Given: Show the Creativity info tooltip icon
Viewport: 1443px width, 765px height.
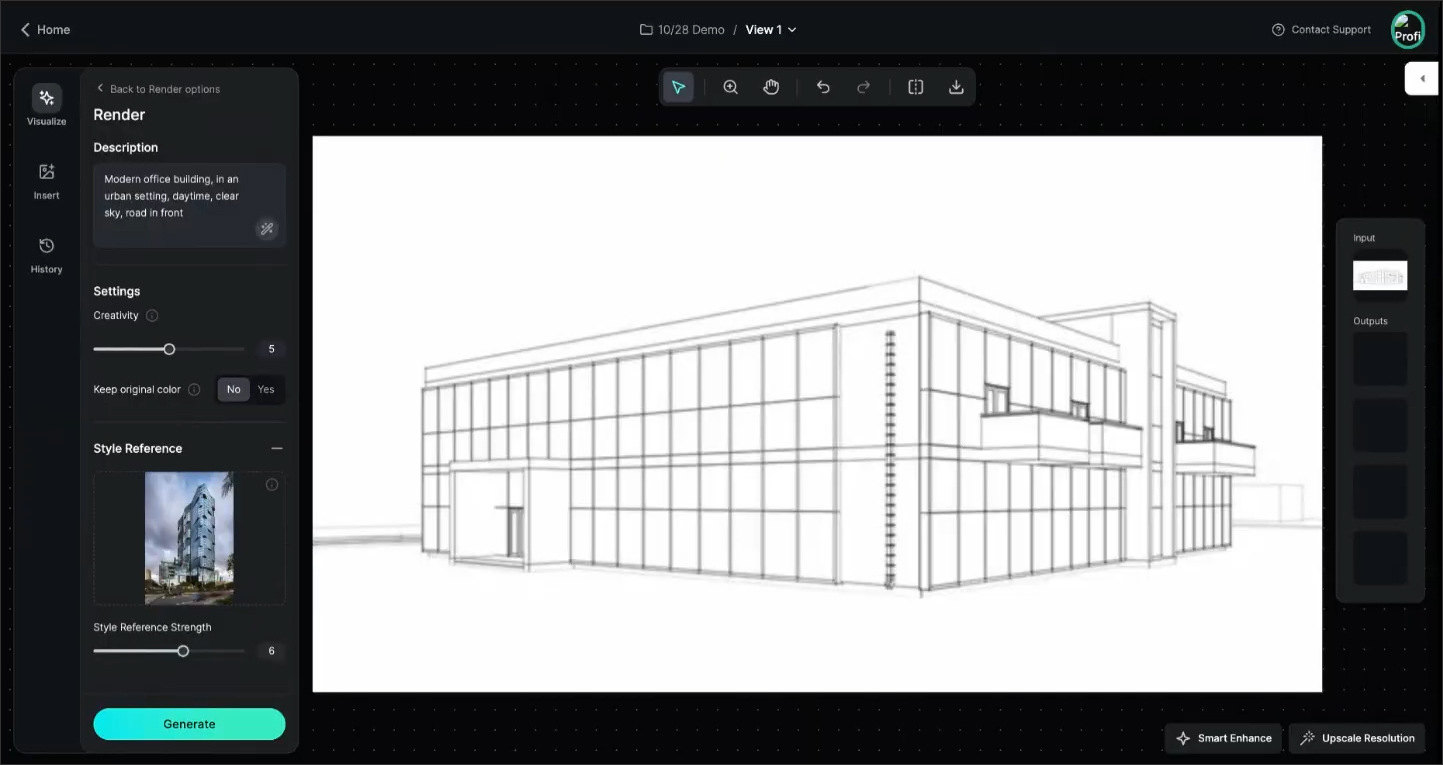Looking at the screenshot, I should point(152,315).
